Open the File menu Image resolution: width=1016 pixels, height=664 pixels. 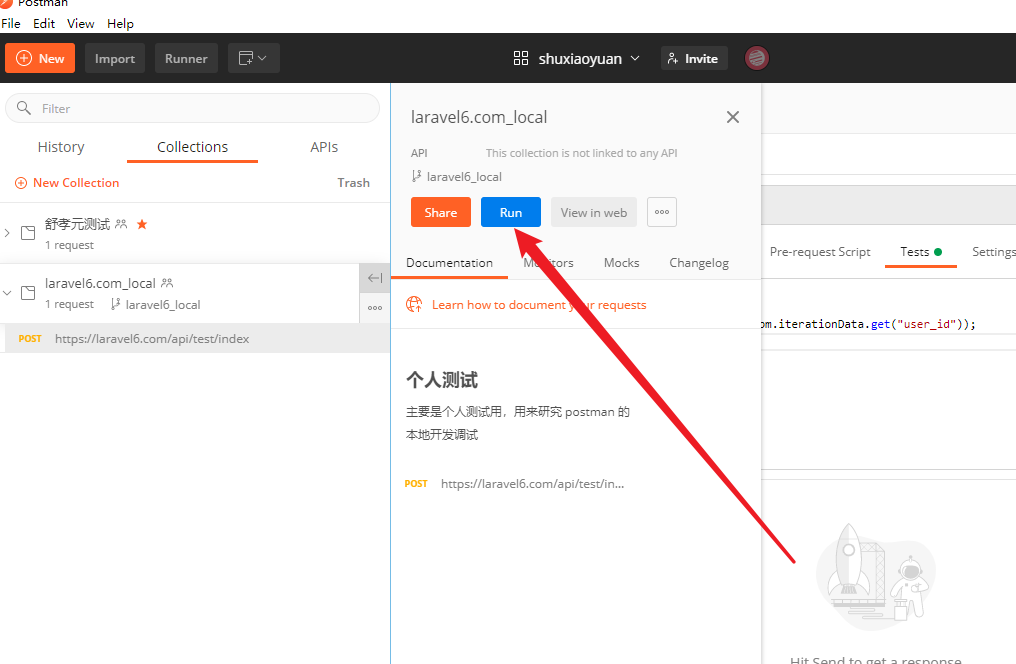coord(11,23)
